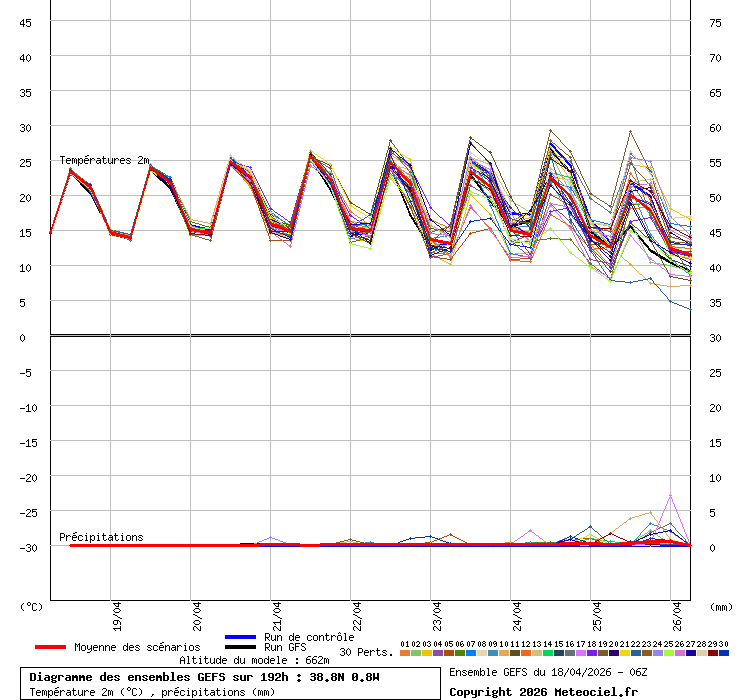Click the blue 'Run de contrôle' legend line
The height and width of the screenshot is (700, 740).
pos(241,637)
